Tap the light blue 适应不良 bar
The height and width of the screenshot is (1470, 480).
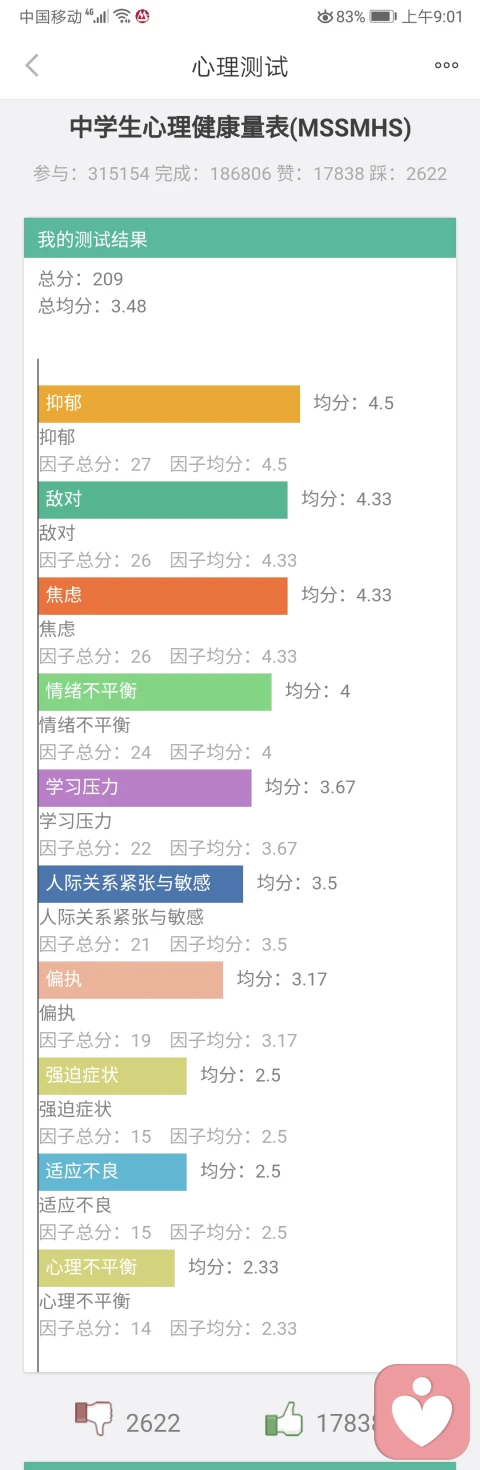pos(113,1172)
